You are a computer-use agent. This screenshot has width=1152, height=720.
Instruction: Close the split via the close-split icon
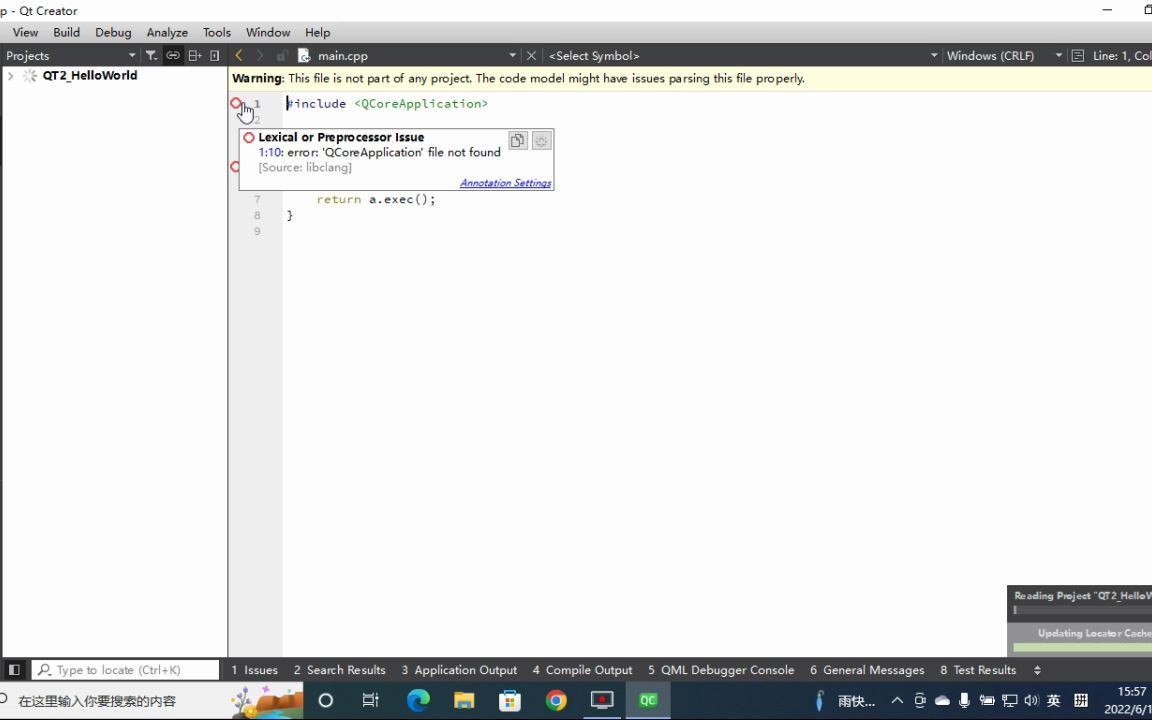pyautogui.click(x=213, y=55)
